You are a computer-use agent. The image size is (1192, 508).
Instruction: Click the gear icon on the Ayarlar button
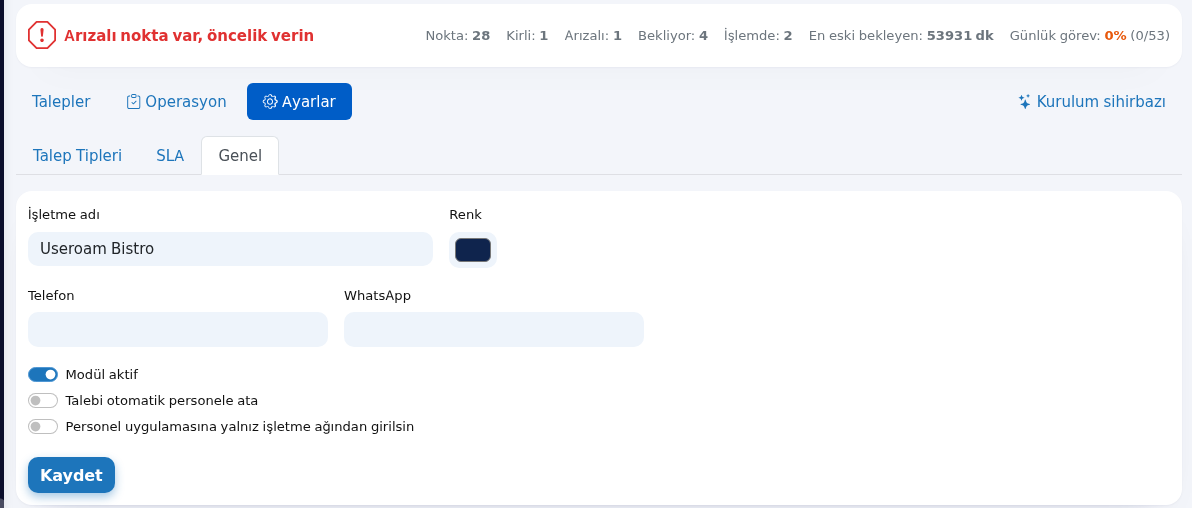(269, 102)
